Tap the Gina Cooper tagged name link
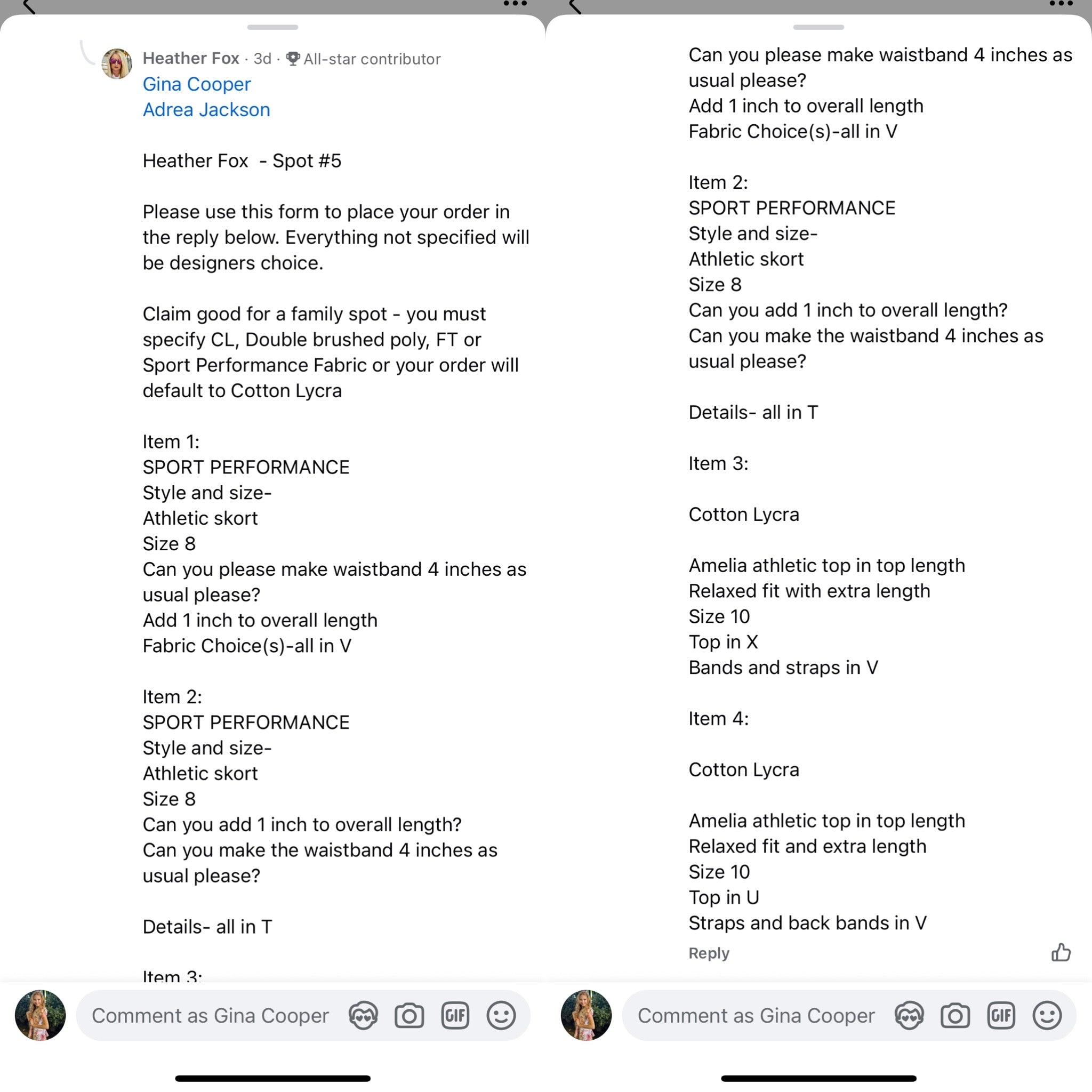The image size is (1092, 1092). 197,84
